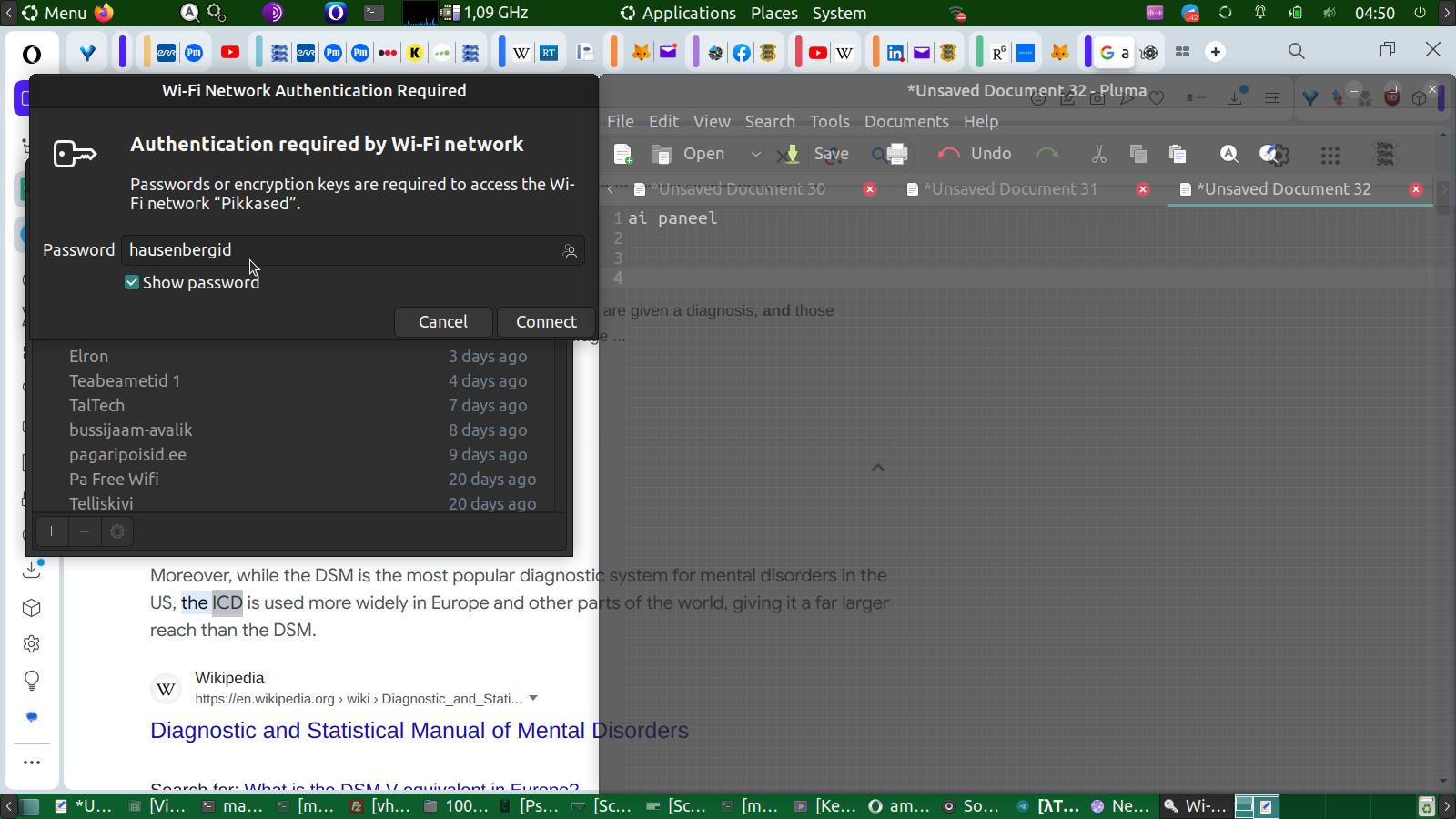Cancel the Wi-Fi authentication dialog
This screenshot has height=819, width=1456.
[x=443, y=322]
